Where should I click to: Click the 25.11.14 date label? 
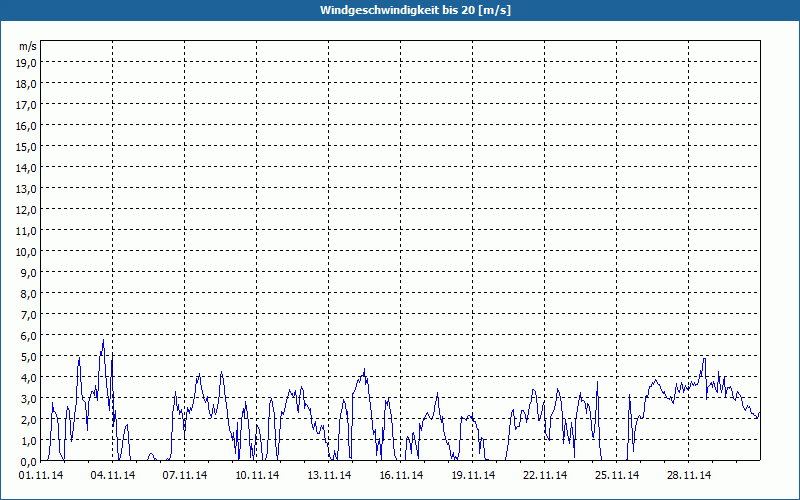click(x=617, y=476)
